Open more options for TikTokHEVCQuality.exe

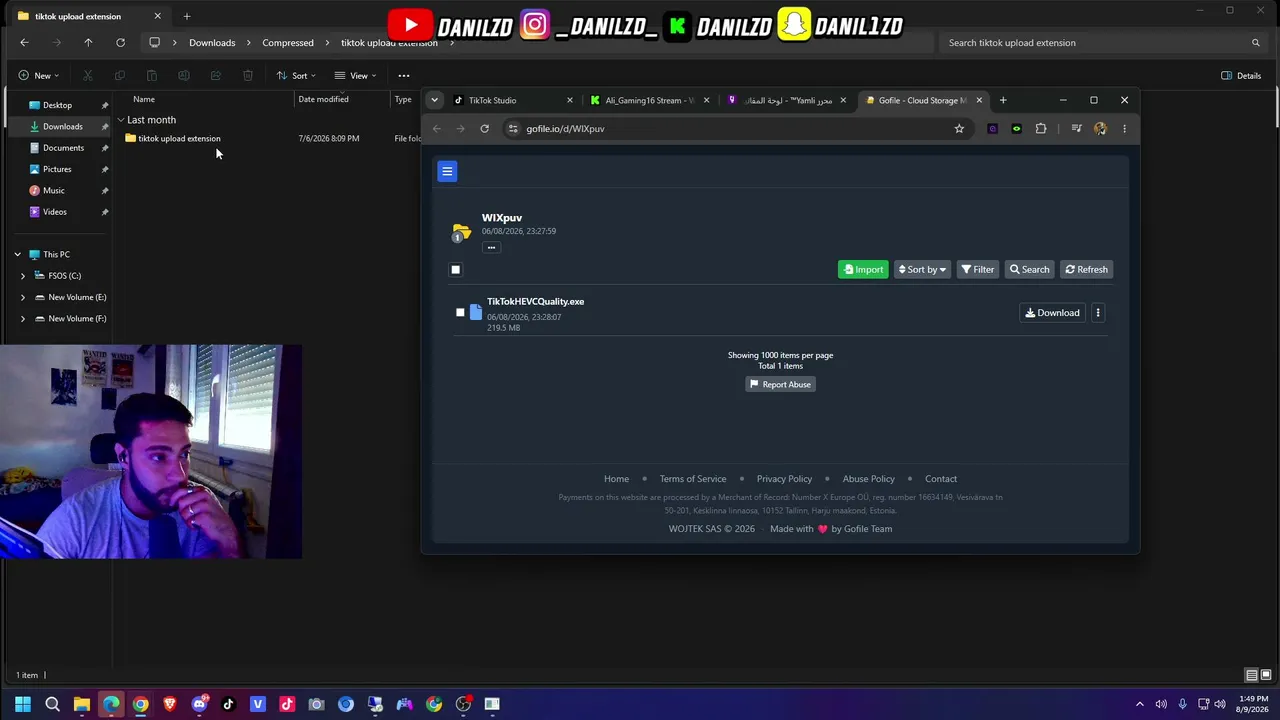pos(1098,313)
